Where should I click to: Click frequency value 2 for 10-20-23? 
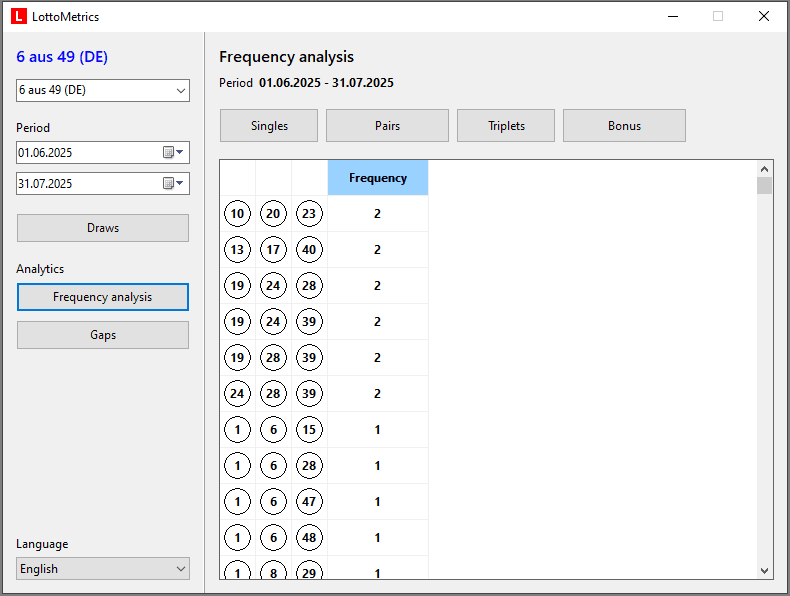377,214
